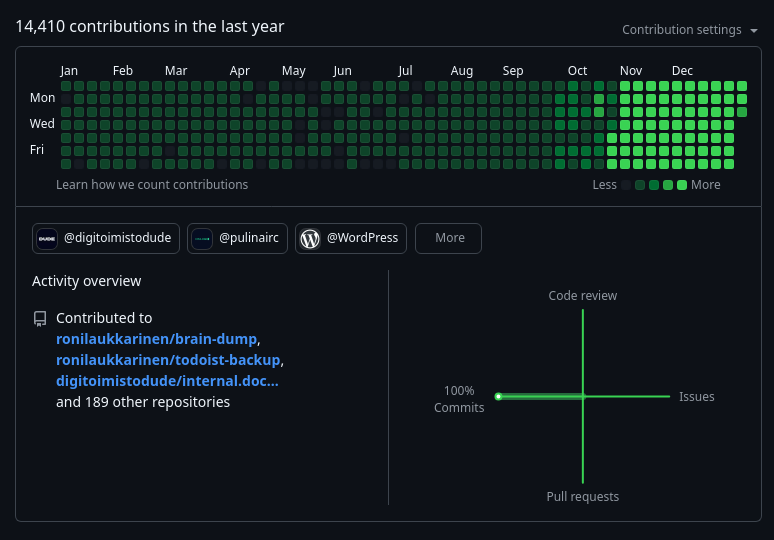Filter activity by @digitoimistodude organization
The width and height of the screenshot is (774, 540).
(106, 238)
